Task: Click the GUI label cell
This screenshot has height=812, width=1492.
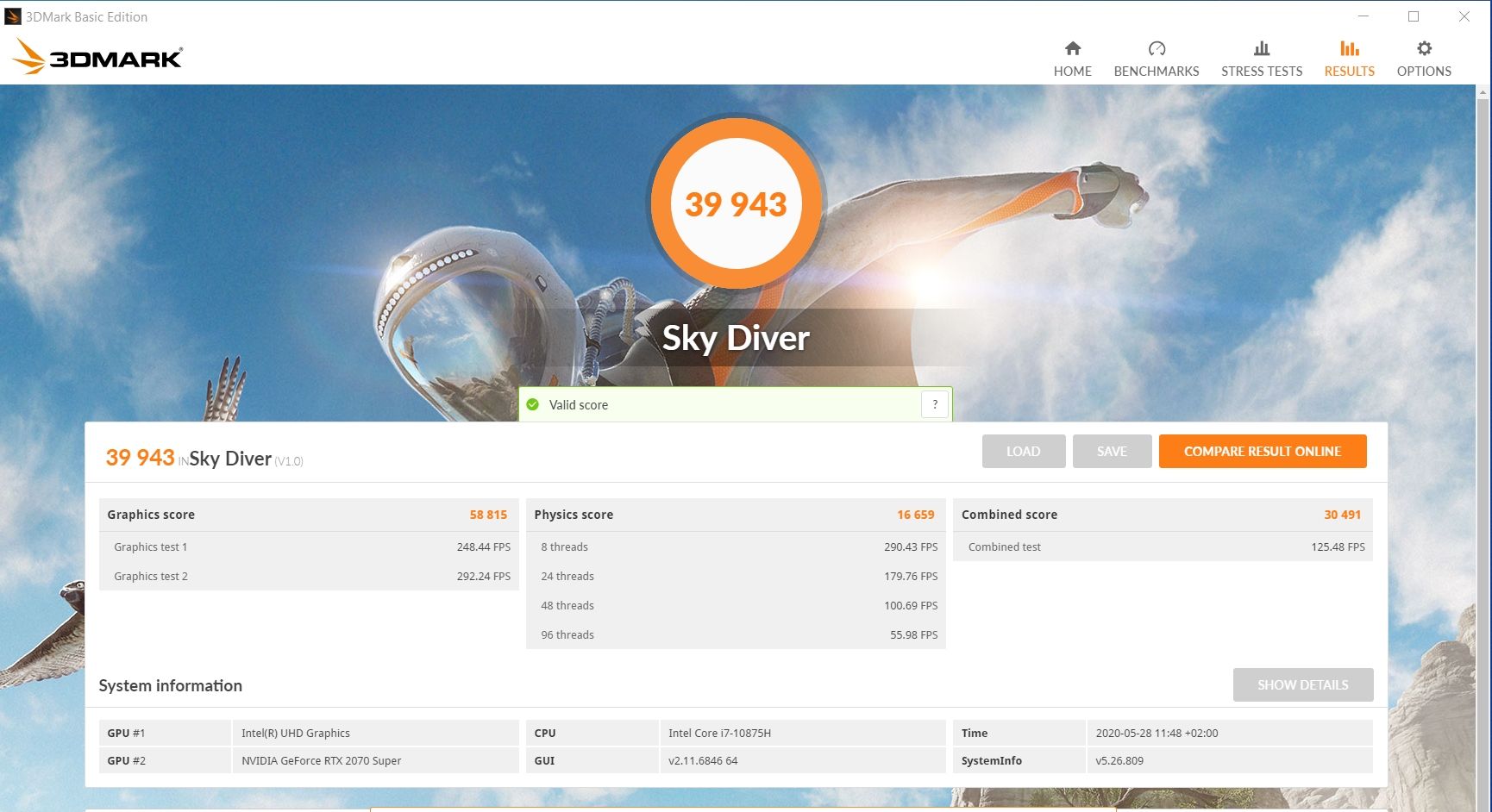Action: [592, 761]
